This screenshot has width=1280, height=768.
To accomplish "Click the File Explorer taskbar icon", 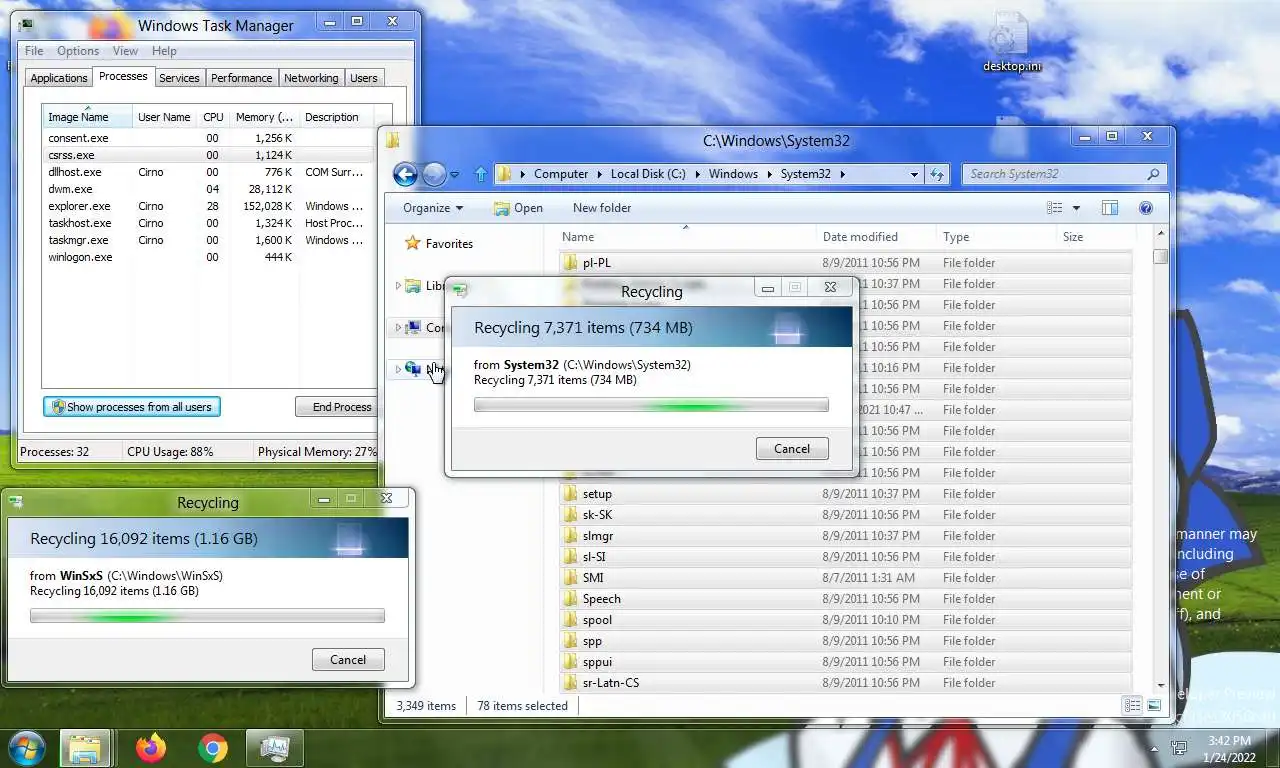I will click(x=85, y=747).
